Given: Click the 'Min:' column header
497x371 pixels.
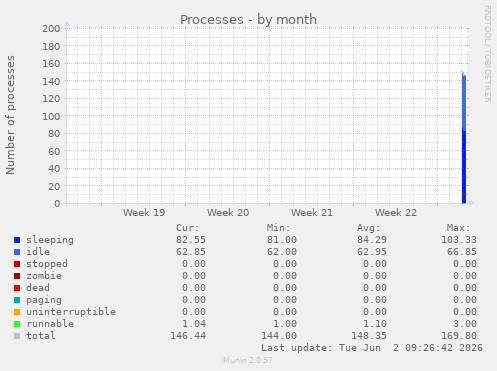Looking at the screenshot, I should click(278, 228).
